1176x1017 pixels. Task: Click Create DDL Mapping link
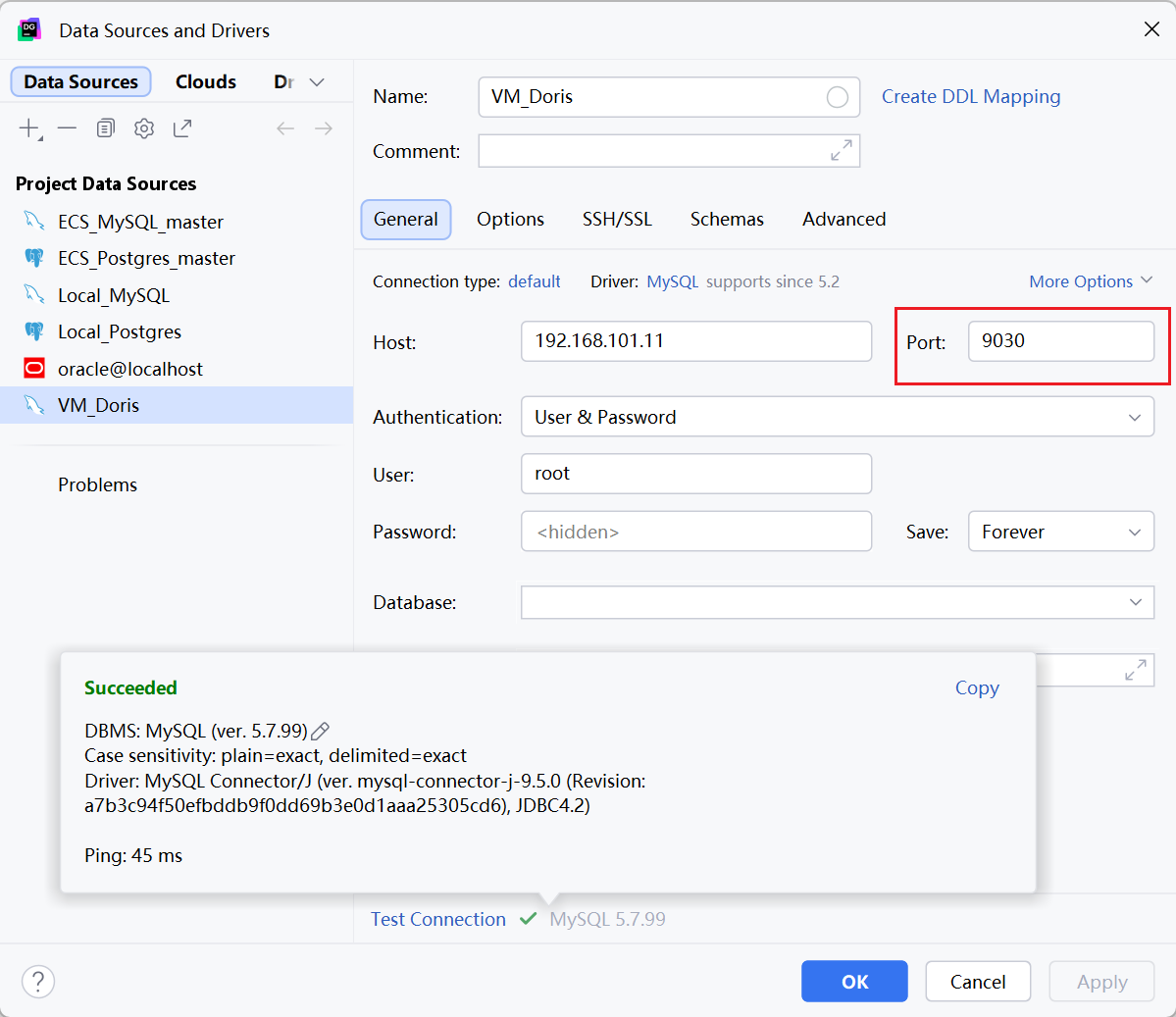coord(970,97)
